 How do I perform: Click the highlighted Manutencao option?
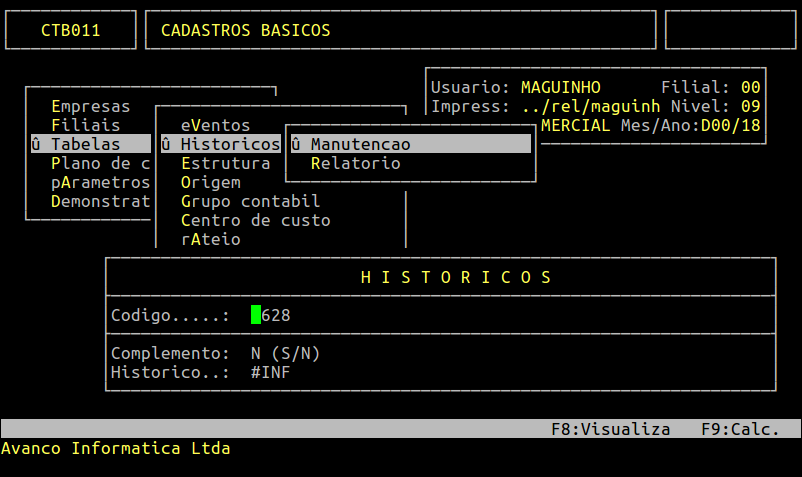(x=360, y=144)
